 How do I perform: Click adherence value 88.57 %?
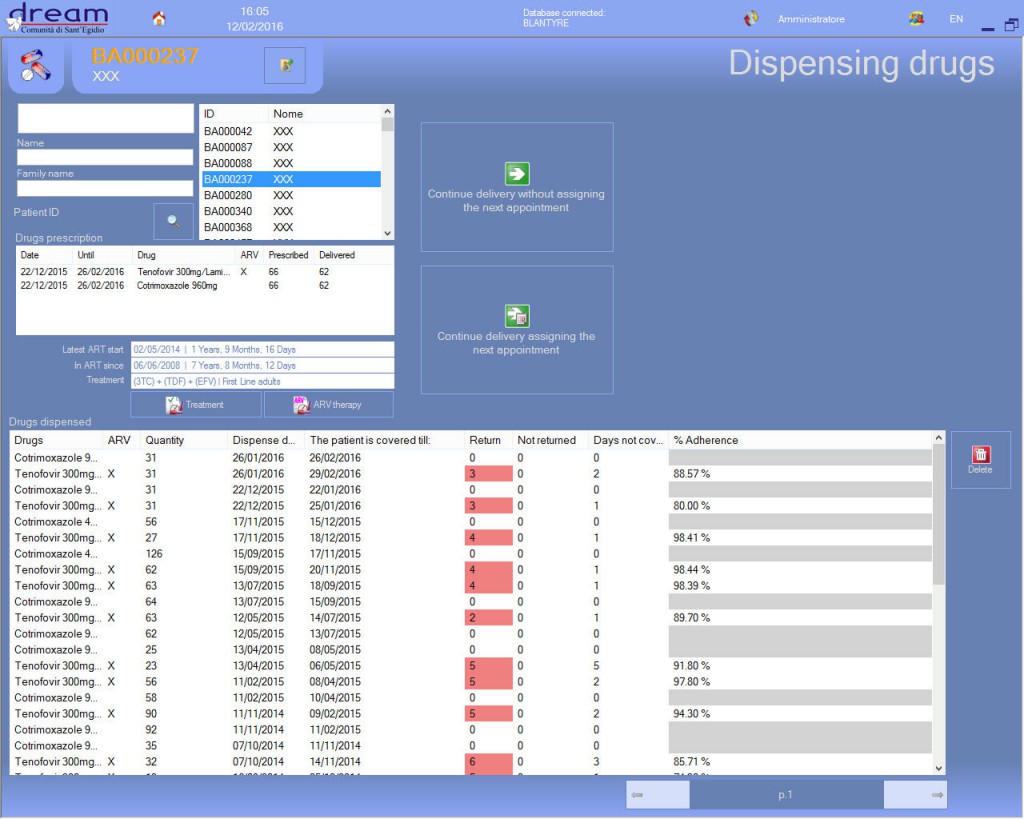pyautogui.click(x=692, y=474)
